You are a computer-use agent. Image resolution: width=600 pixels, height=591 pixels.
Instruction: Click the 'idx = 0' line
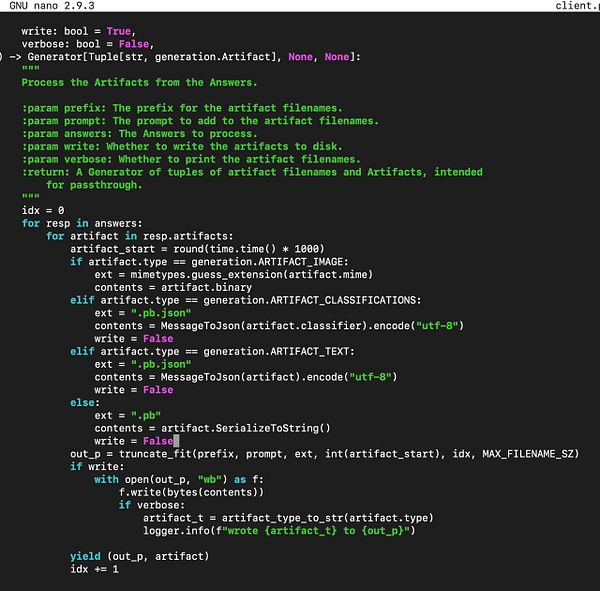point(43,211)
